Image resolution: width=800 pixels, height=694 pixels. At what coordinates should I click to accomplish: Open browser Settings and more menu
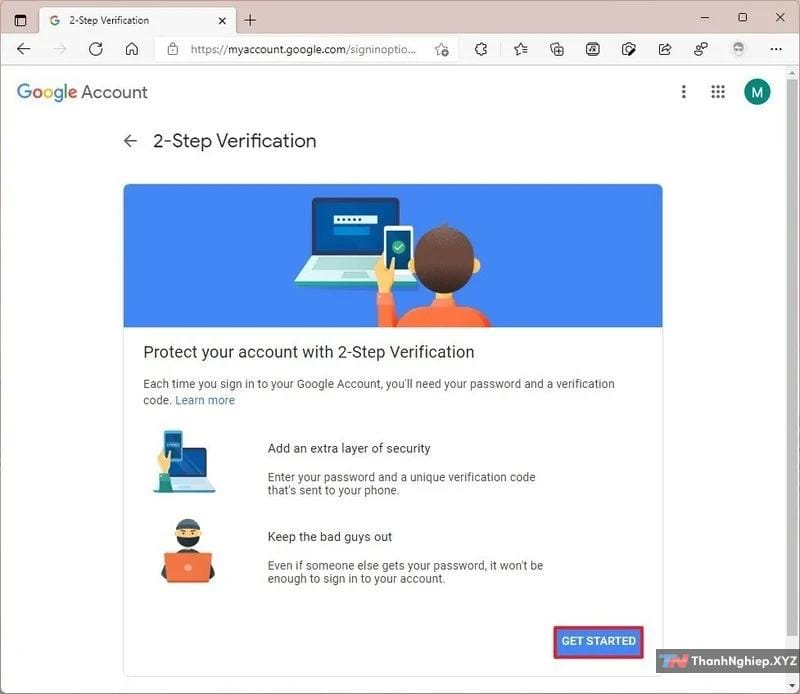pos(776,49)
